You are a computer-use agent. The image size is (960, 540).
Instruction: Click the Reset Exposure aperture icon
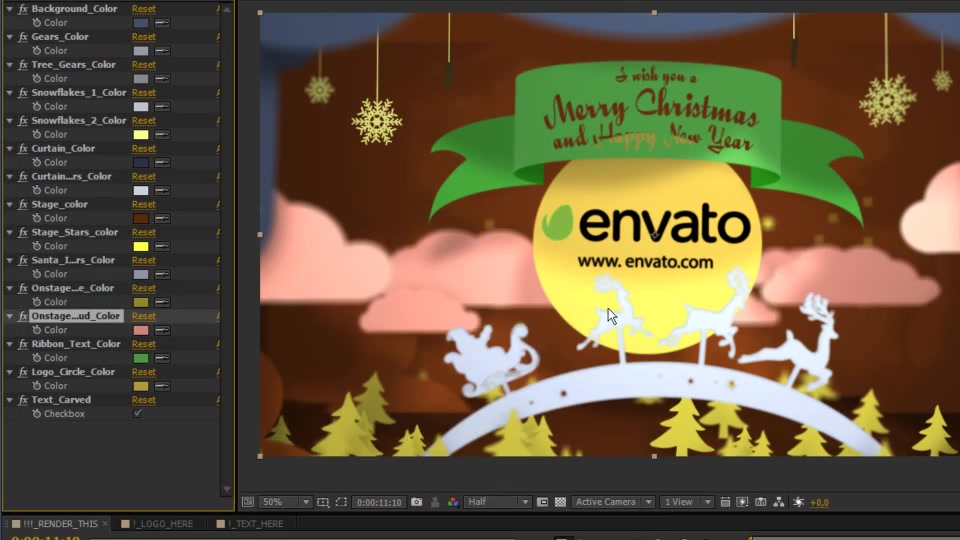point(798,502)
